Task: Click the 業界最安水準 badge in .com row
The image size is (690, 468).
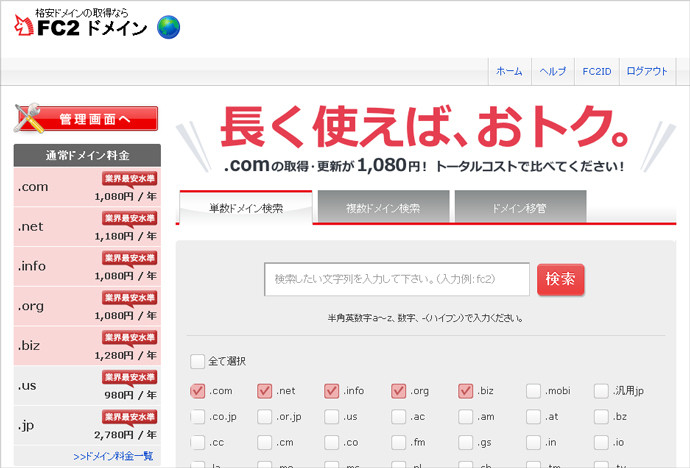Action: [130, 179]
